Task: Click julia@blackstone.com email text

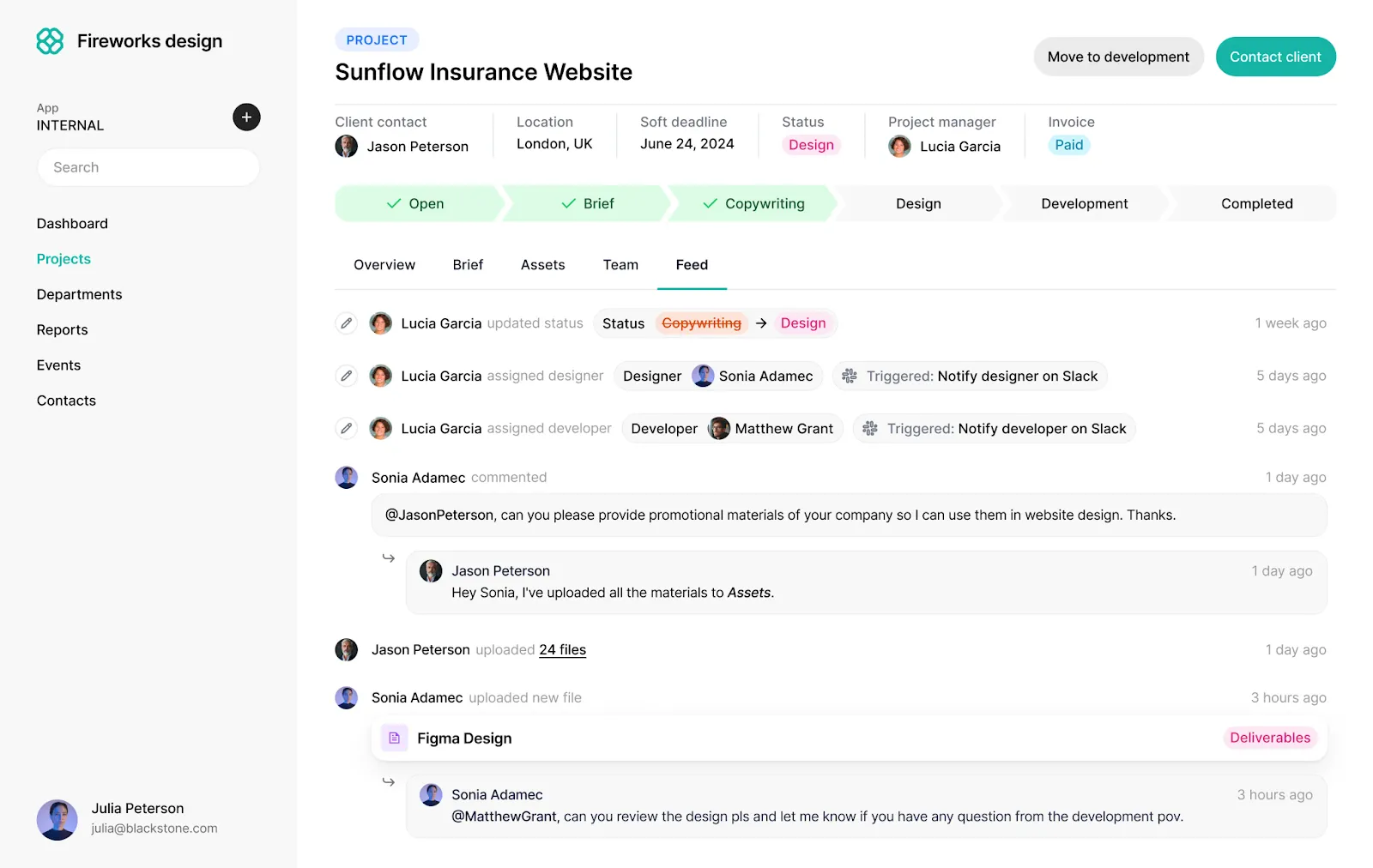Action: (154, 829)
